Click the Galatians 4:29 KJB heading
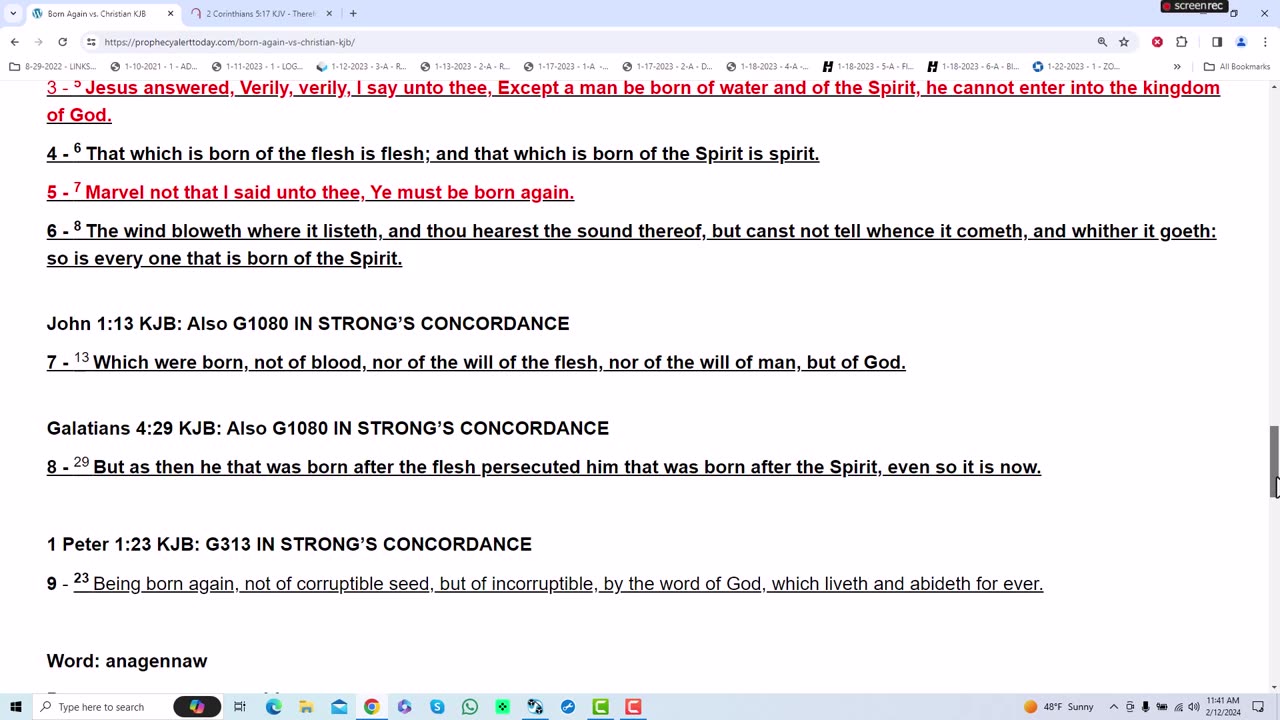This screenshot has height=720, width=1280. 328,428
